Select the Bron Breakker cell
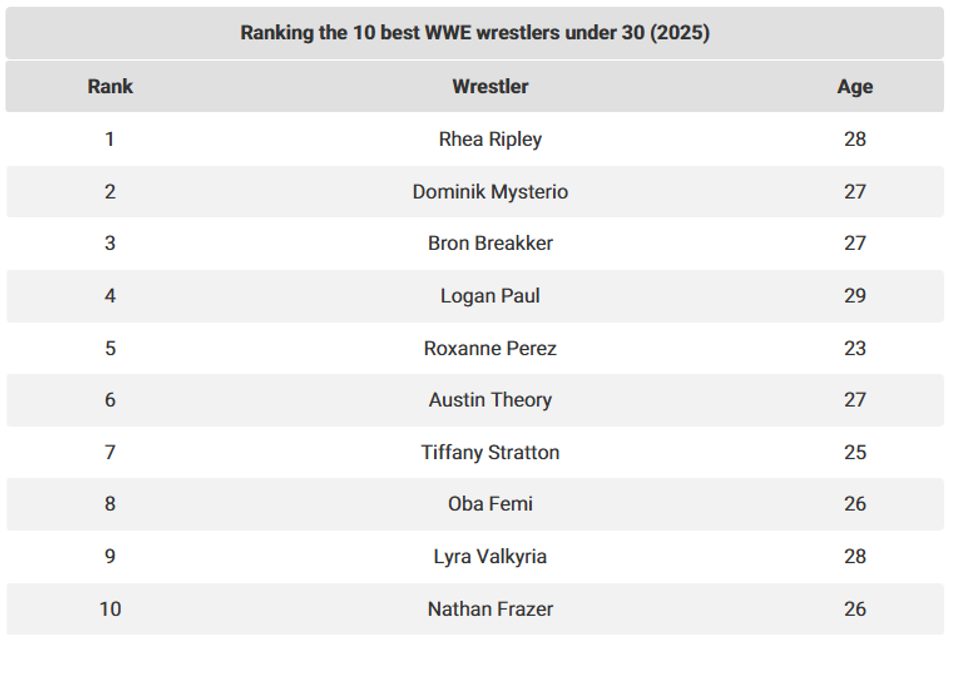The height and width of the screenshot is (688, 980). coord(490,244)
